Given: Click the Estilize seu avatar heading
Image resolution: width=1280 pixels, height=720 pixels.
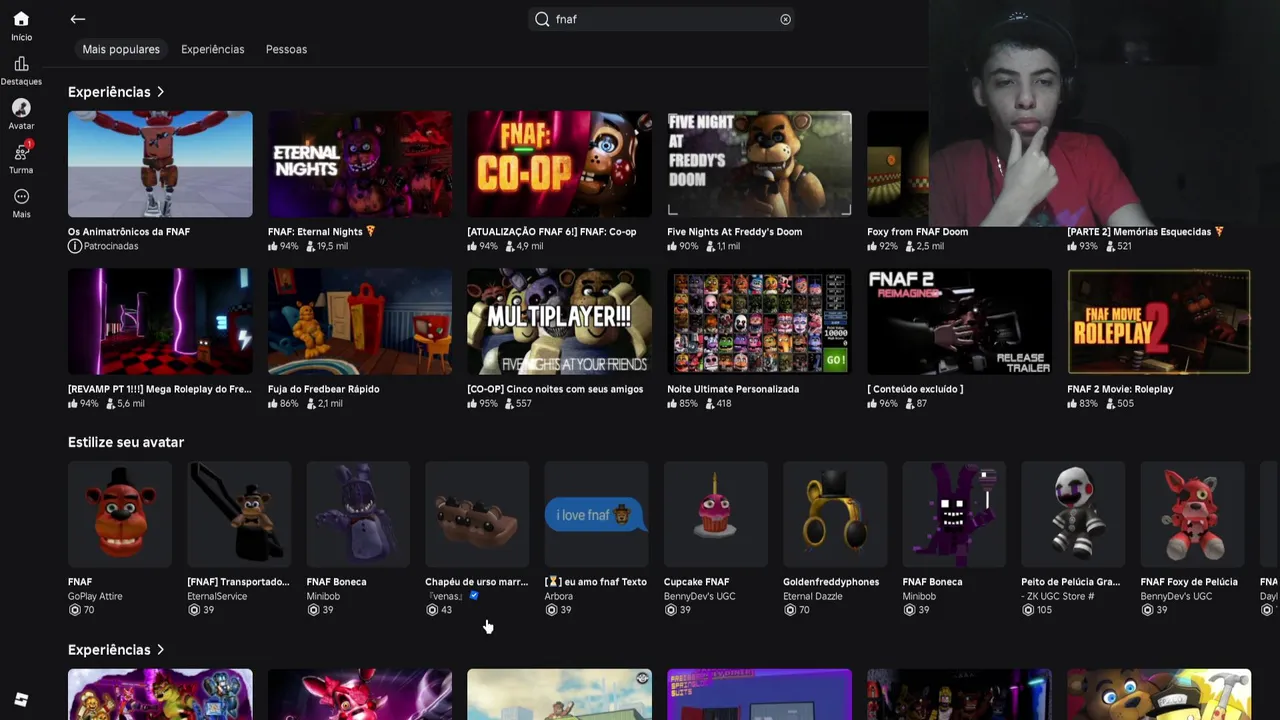Looking at the screenshot, I should (x=126, y=442).
